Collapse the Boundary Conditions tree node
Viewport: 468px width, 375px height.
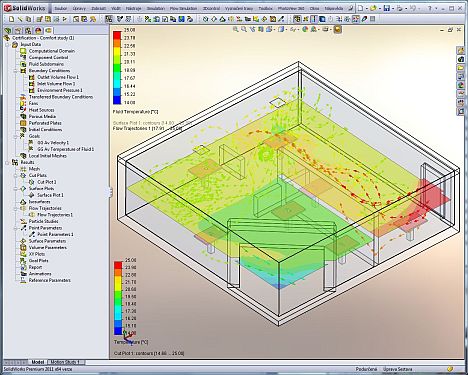coord(15,71)
